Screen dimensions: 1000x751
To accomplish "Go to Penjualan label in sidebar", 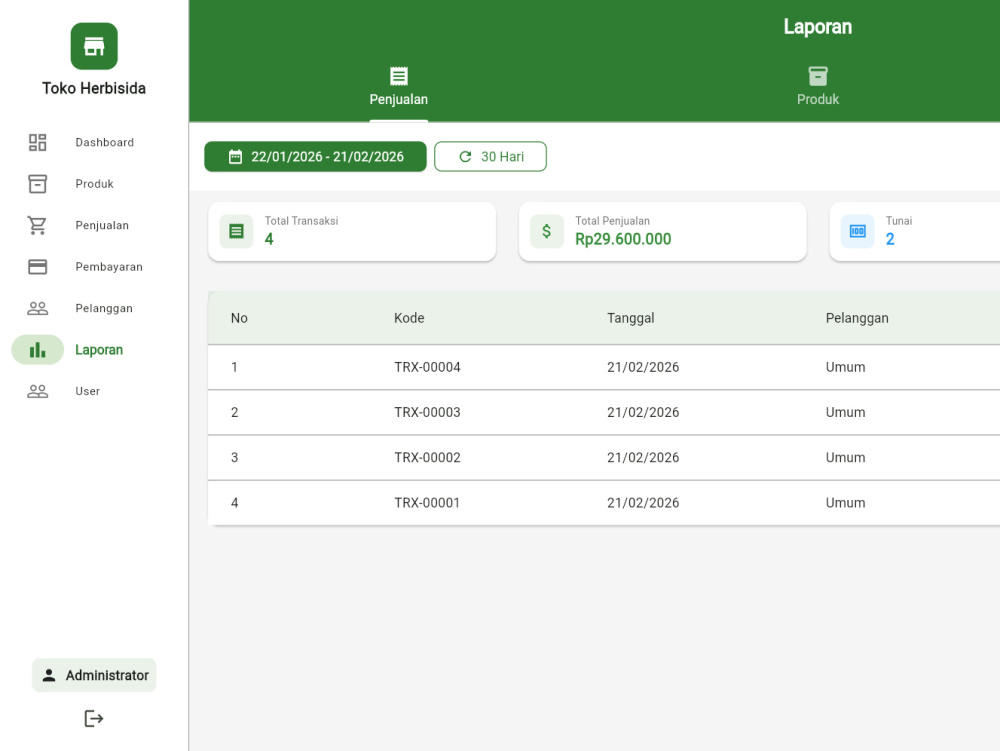I will 102,225.
